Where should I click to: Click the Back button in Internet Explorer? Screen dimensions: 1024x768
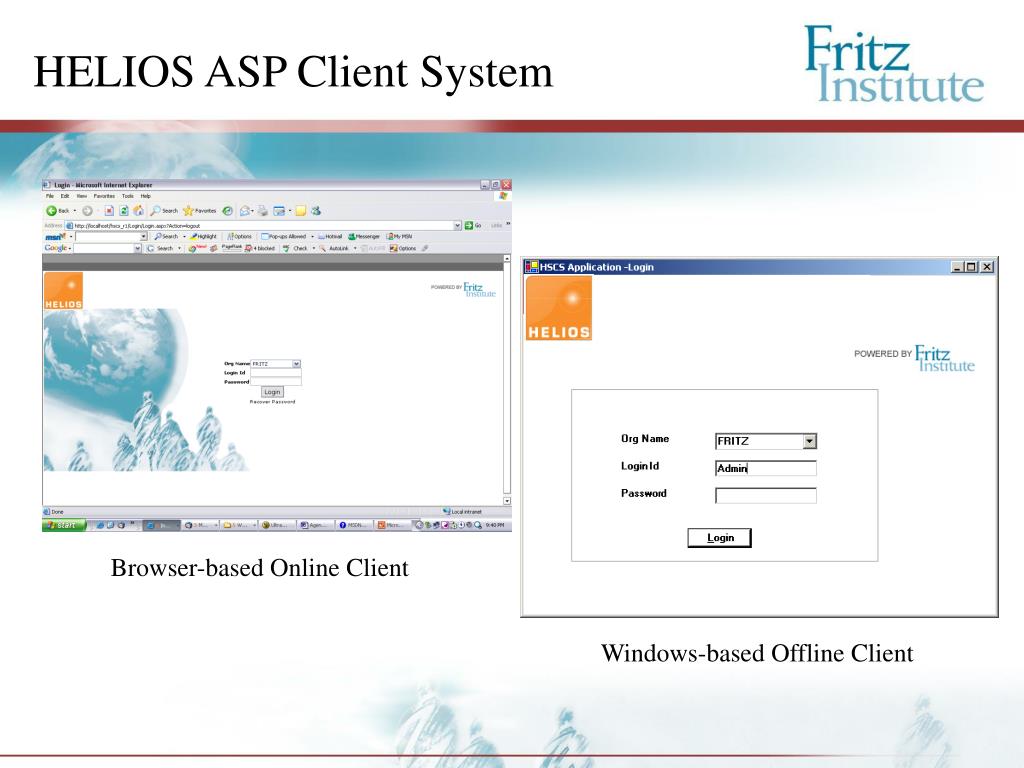(57, 211)
